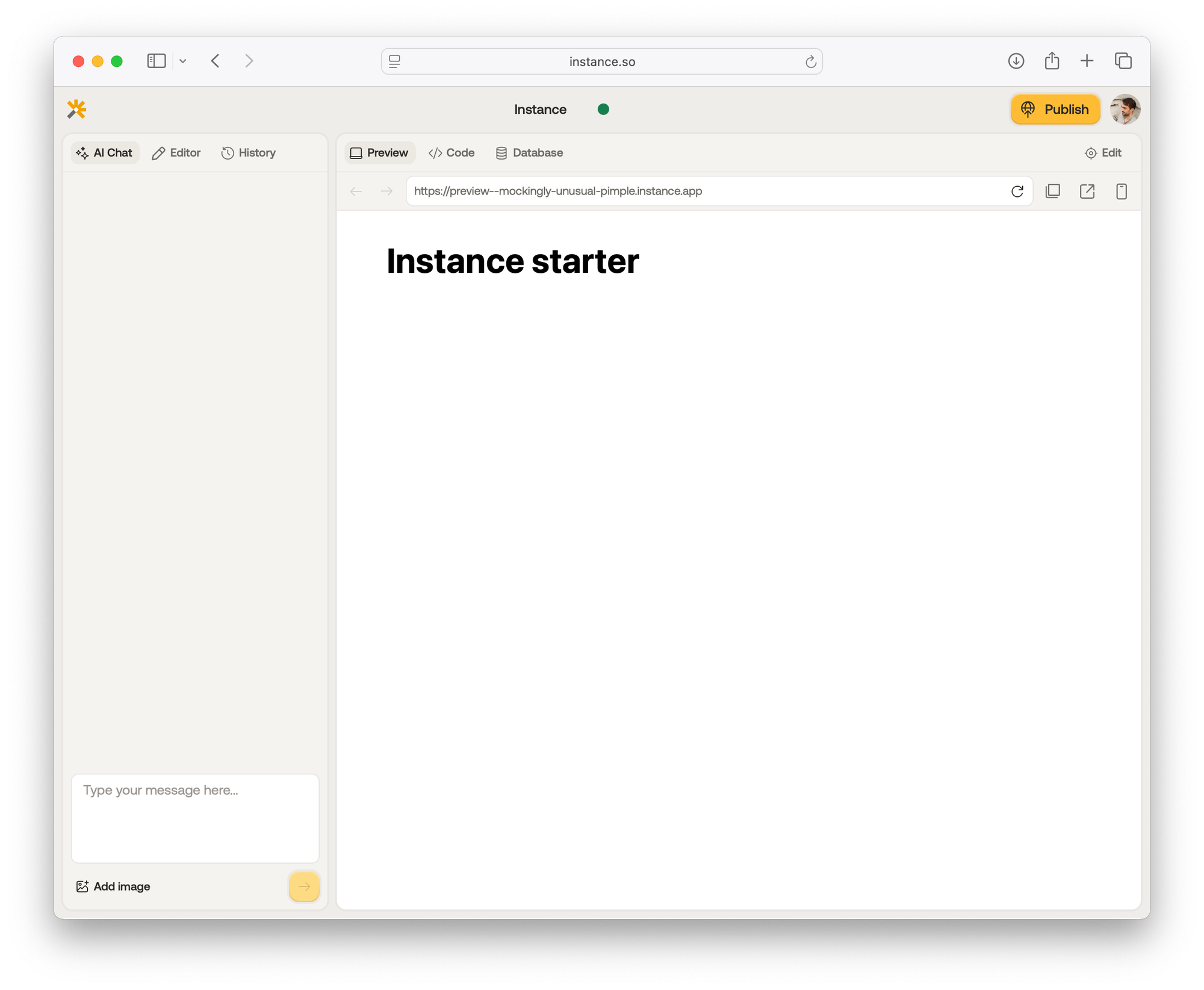Reload the preview frame
Viewport: 1204px width, 990px height.
tap(1017, 191)
